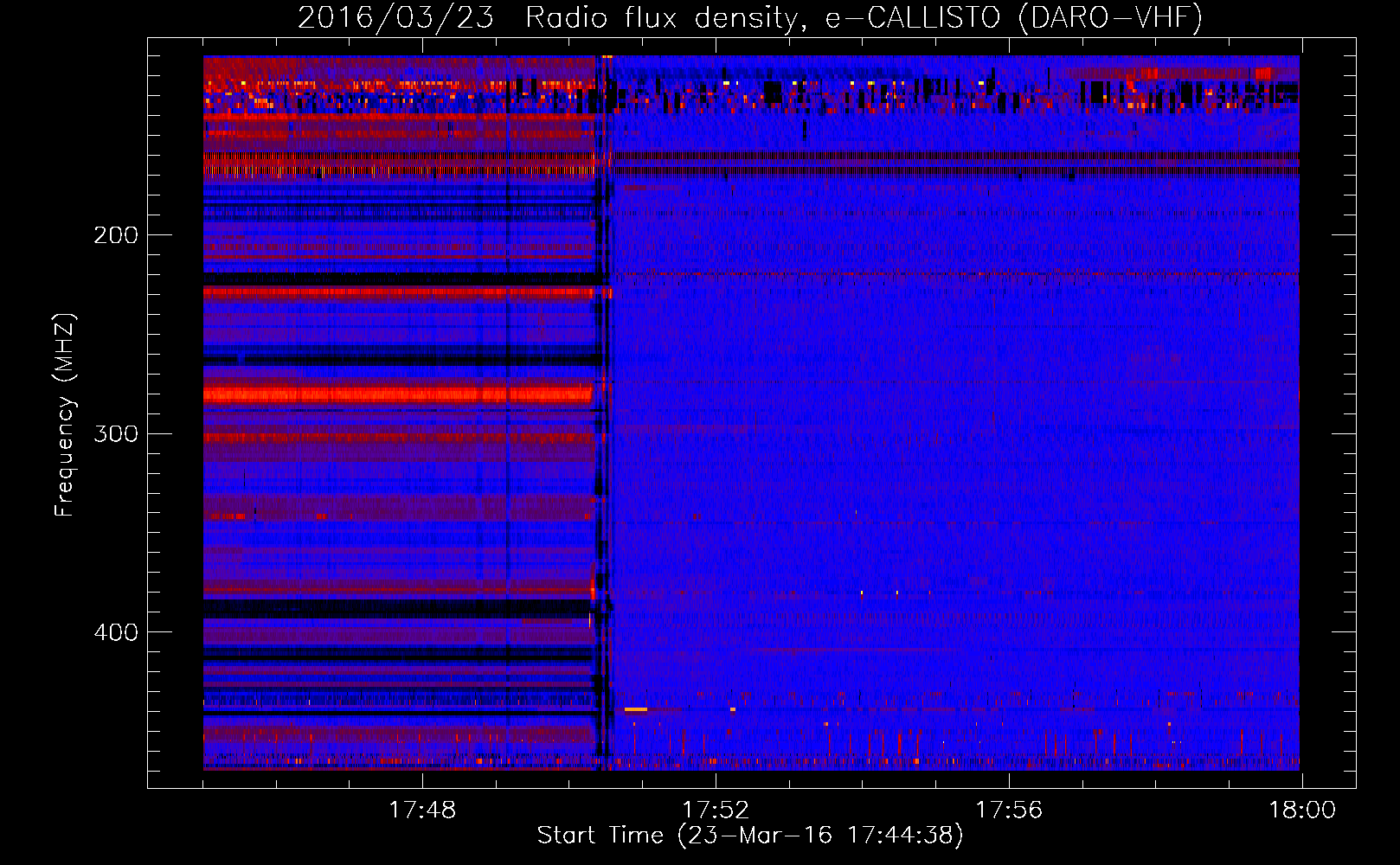Select the date 2016/03/23 in the title
Screen dimensions: 1400x865
[395, 18]
